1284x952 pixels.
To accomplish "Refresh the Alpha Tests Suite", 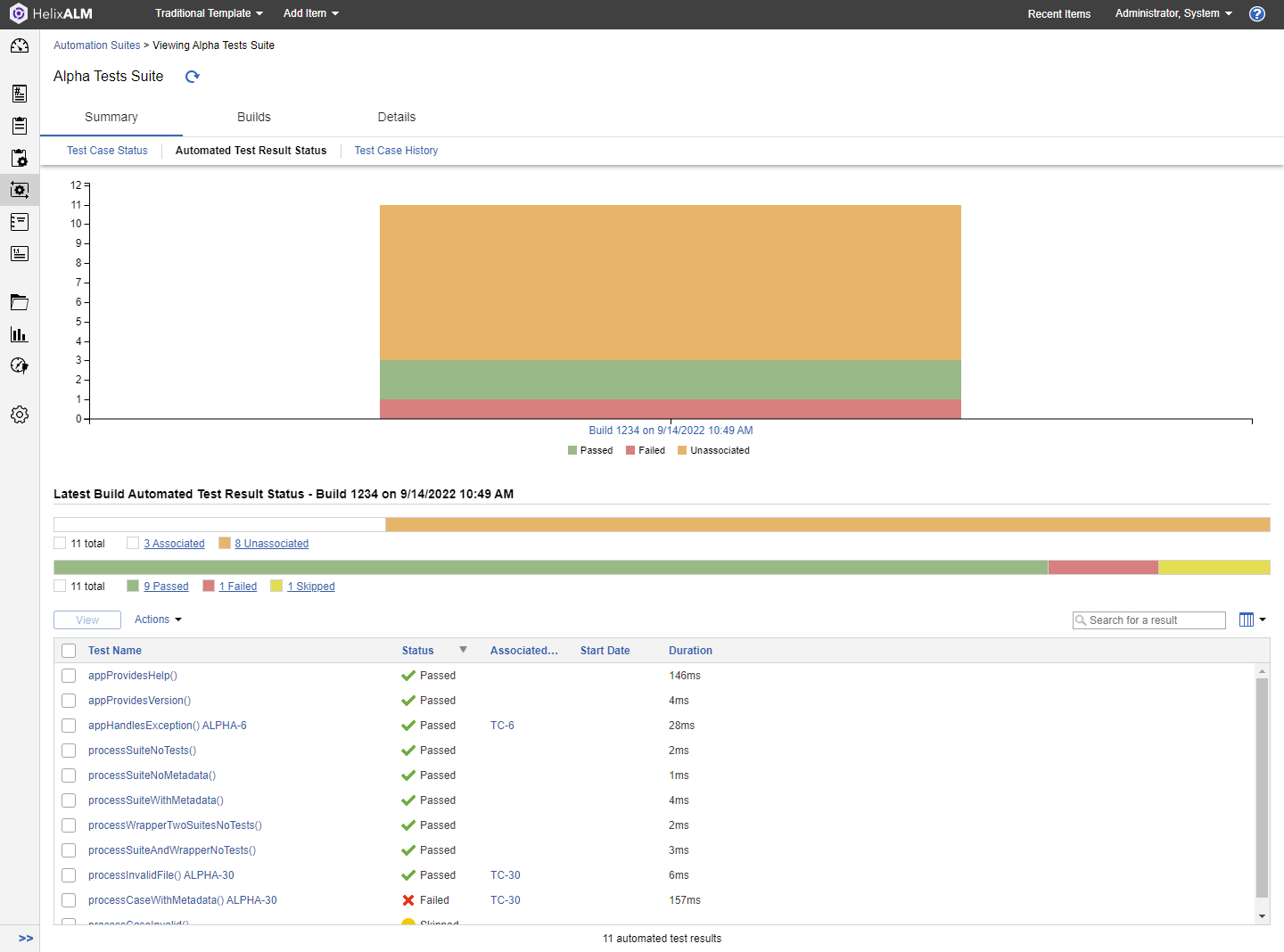I will (x=193, y=77).
